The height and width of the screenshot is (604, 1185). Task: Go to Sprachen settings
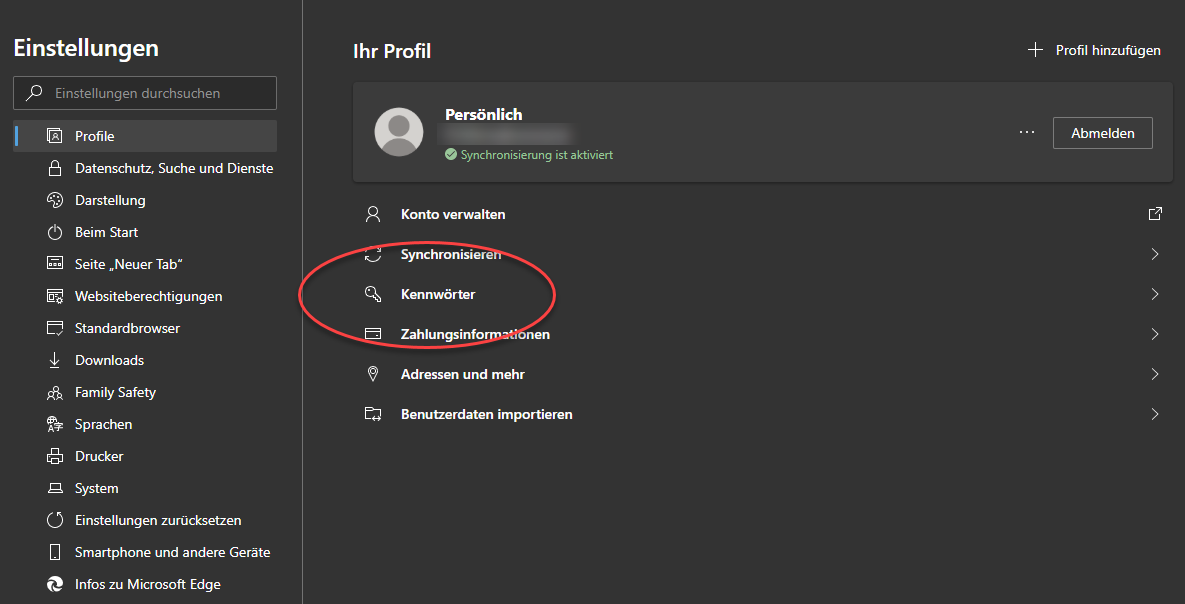tap(103, 424)
